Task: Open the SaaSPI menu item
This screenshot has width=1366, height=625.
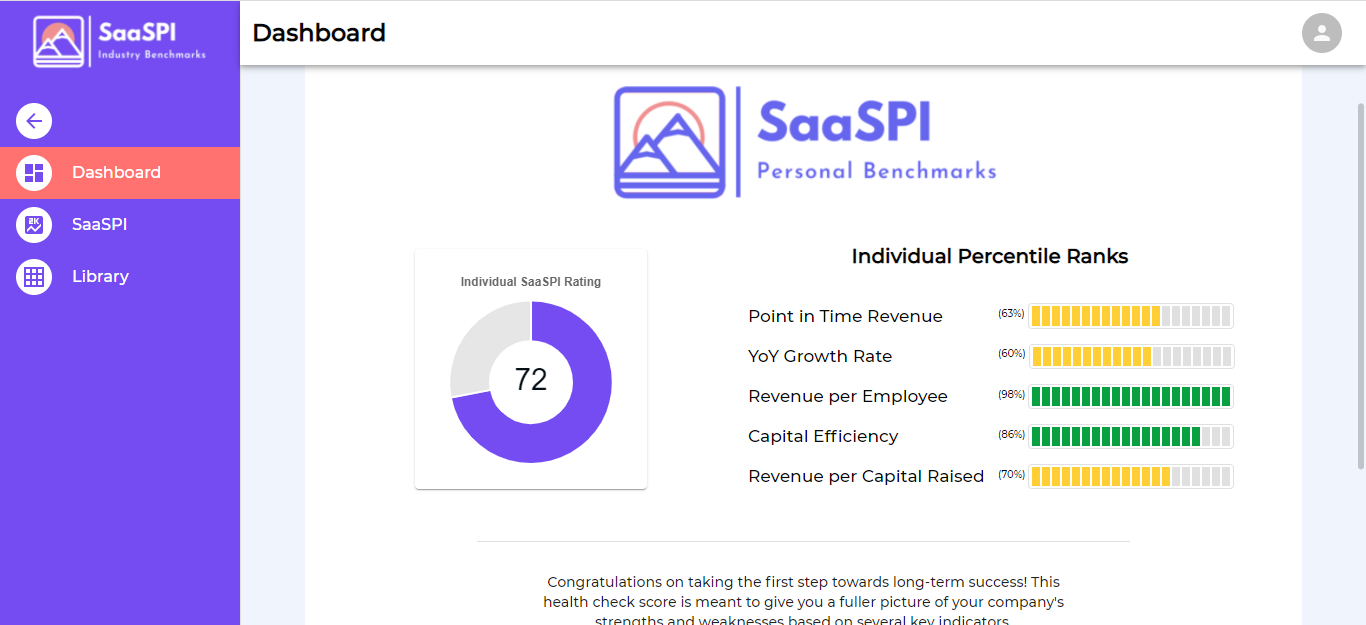Action: pyautogui.click(x=120, y=225)
